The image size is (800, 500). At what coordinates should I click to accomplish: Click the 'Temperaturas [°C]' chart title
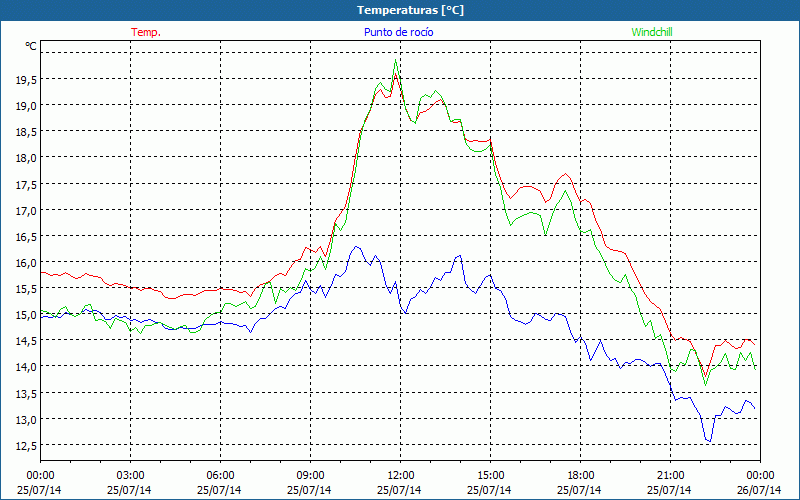coord(410,10)
